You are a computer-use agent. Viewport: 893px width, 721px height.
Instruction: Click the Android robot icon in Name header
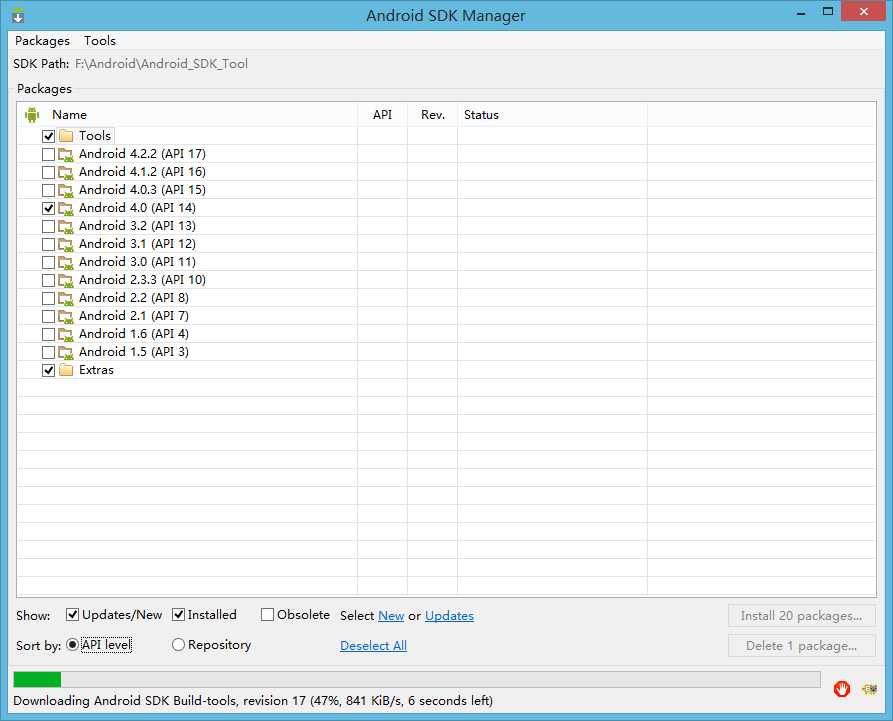click(x=32, y=115)
